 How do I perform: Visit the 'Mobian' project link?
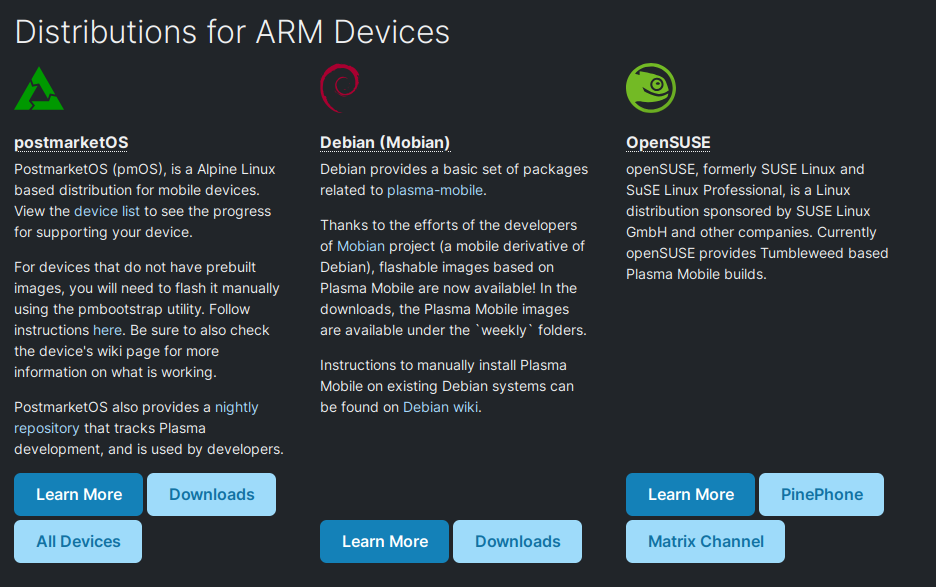coord(361,246)
